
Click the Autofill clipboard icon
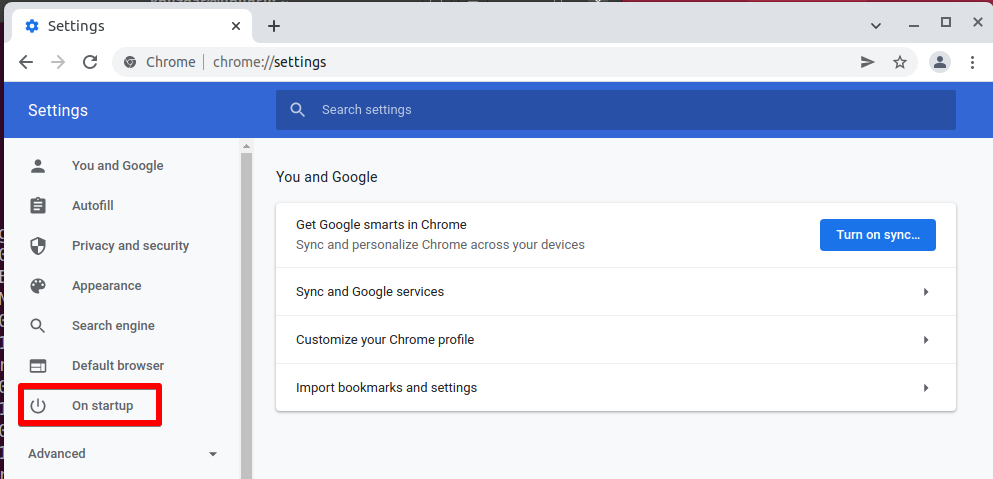pos(38,206)
